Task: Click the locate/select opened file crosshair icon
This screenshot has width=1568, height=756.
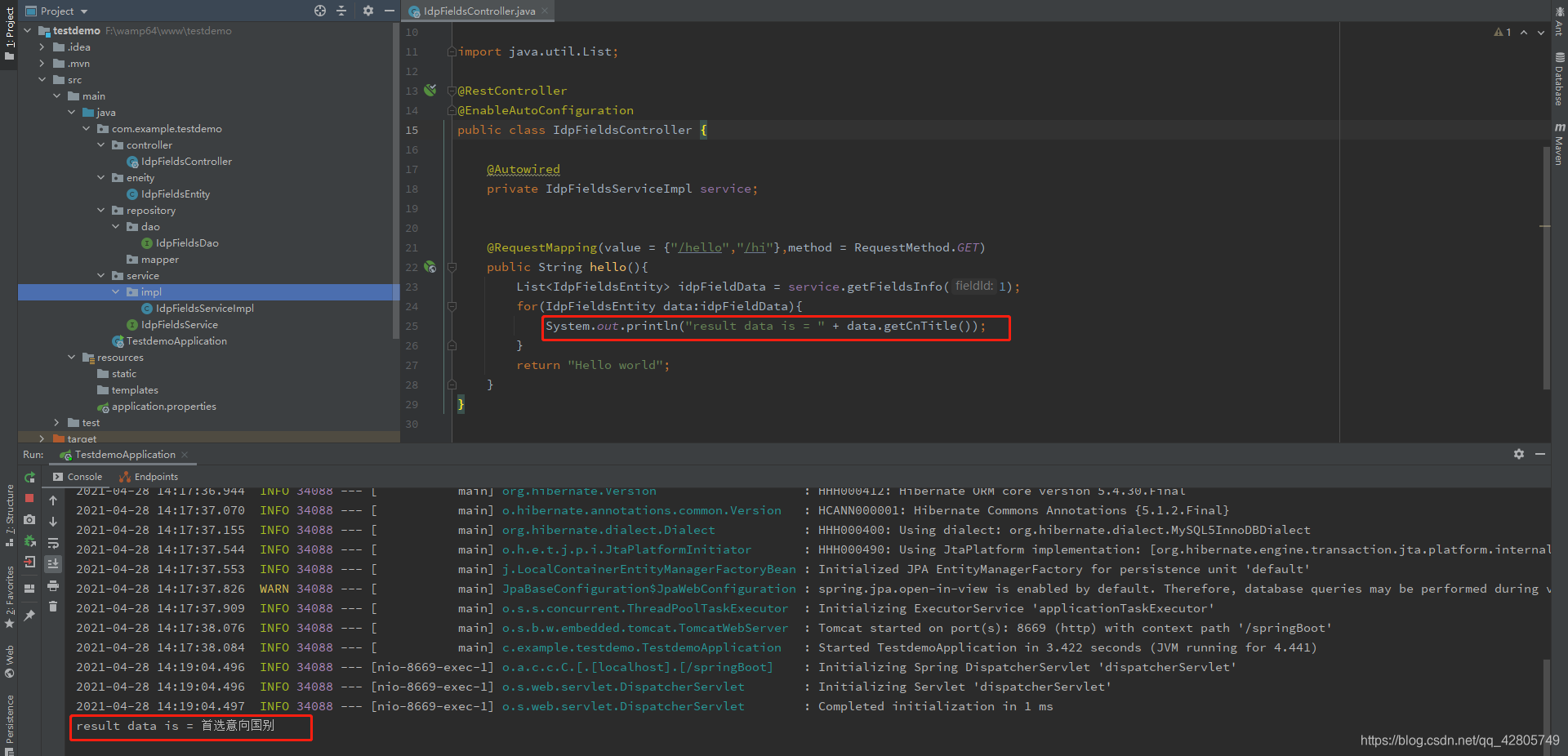Action: [320, 11]
